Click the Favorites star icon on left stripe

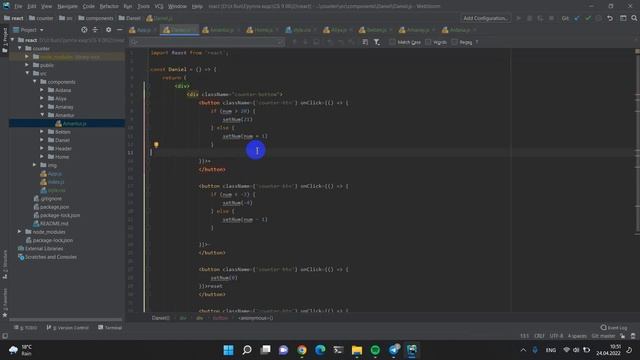tap(5, 315)
